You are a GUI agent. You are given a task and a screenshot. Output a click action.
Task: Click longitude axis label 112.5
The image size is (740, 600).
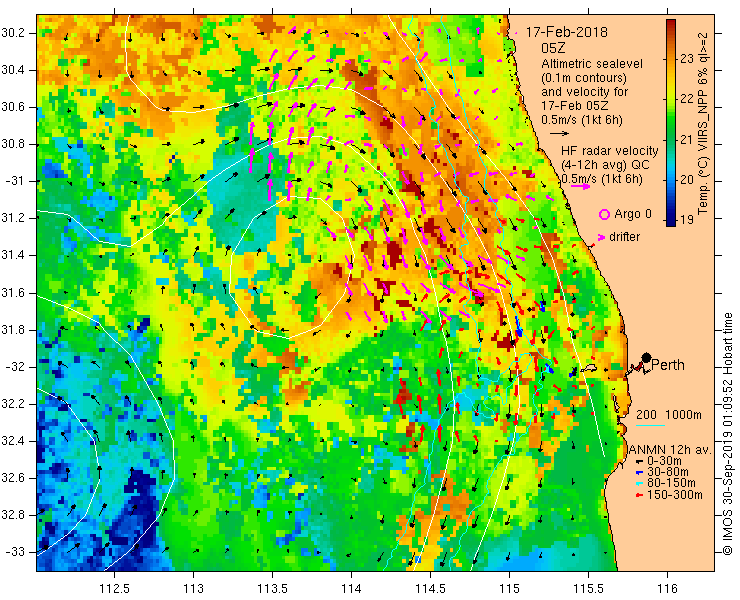(x=115, y=589)
